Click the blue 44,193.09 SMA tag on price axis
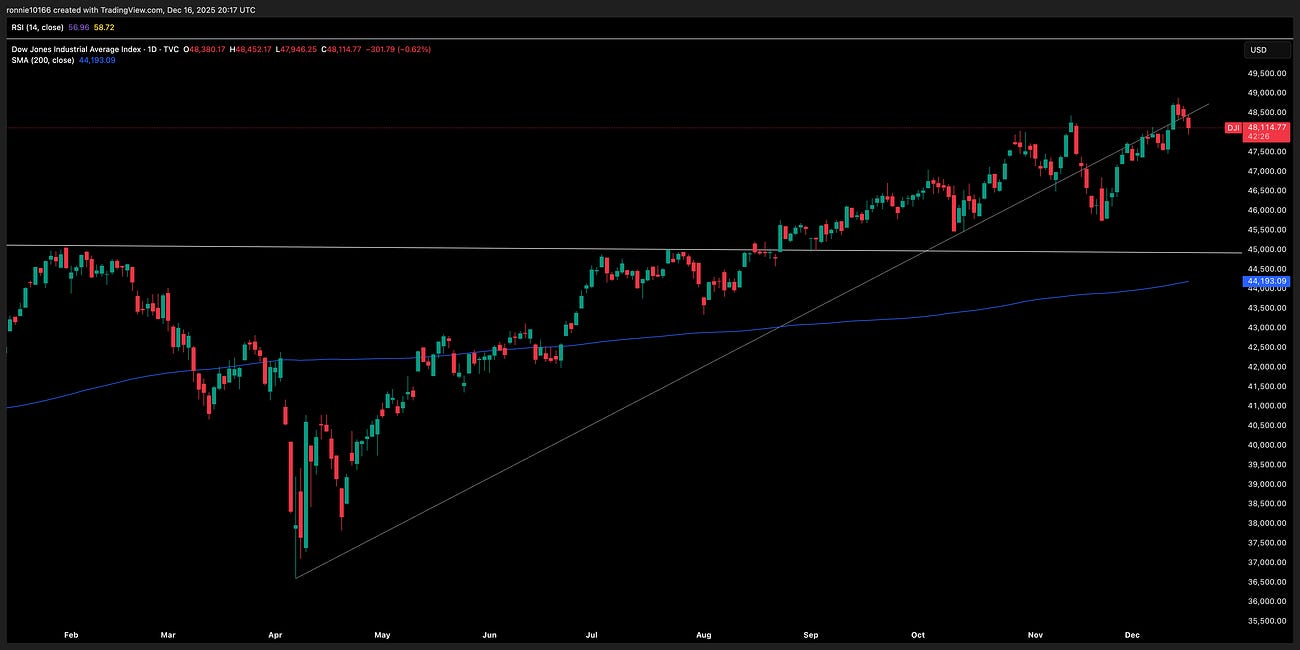1300x650 pixels. point(1267,282)
